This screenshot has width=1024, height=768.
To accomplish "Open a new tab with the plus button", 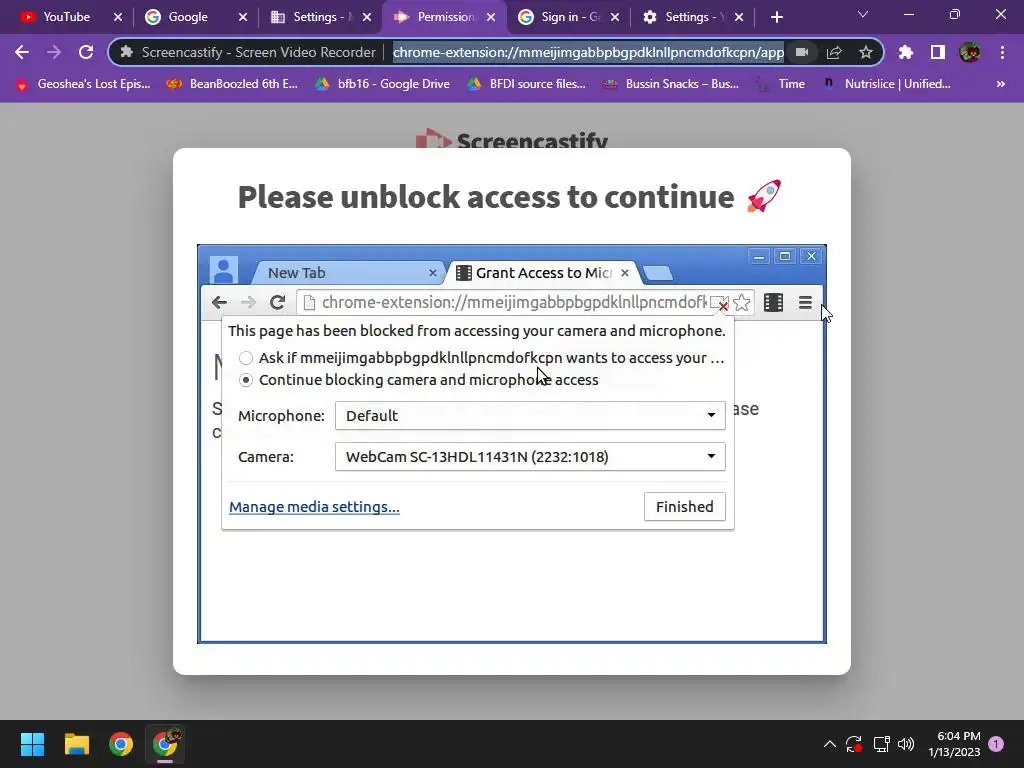I will coord(776,17).
